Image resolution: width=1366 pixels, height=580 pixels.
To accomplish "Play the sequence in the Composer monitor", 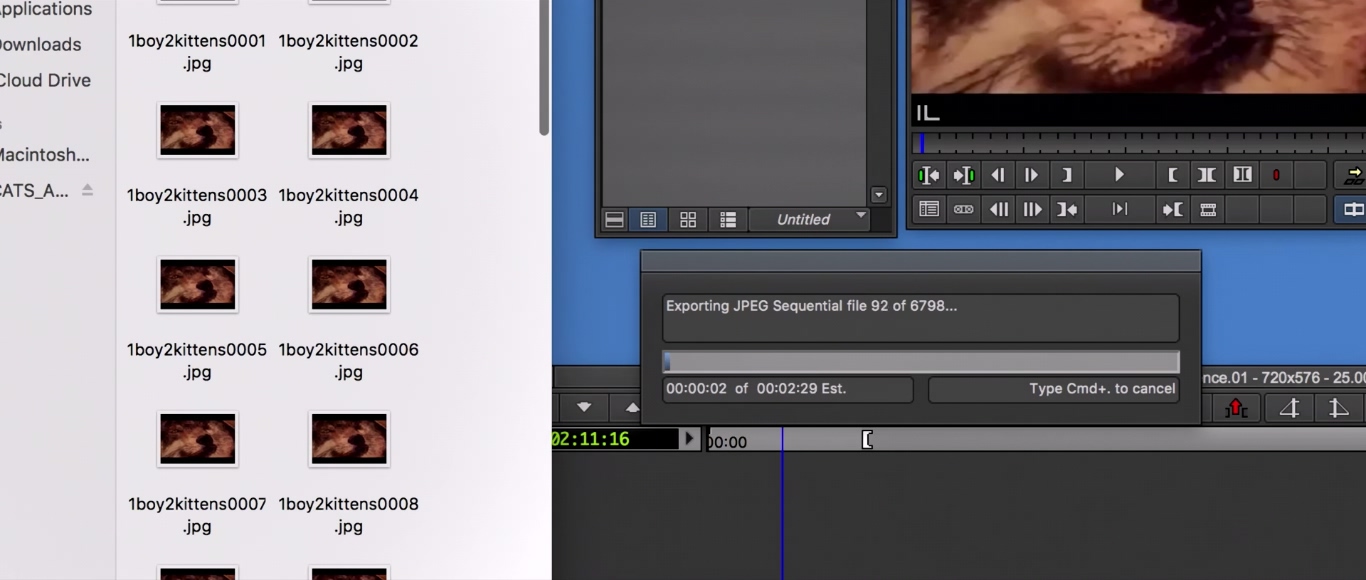I will pyautogui.click(x=1119, y=175).
